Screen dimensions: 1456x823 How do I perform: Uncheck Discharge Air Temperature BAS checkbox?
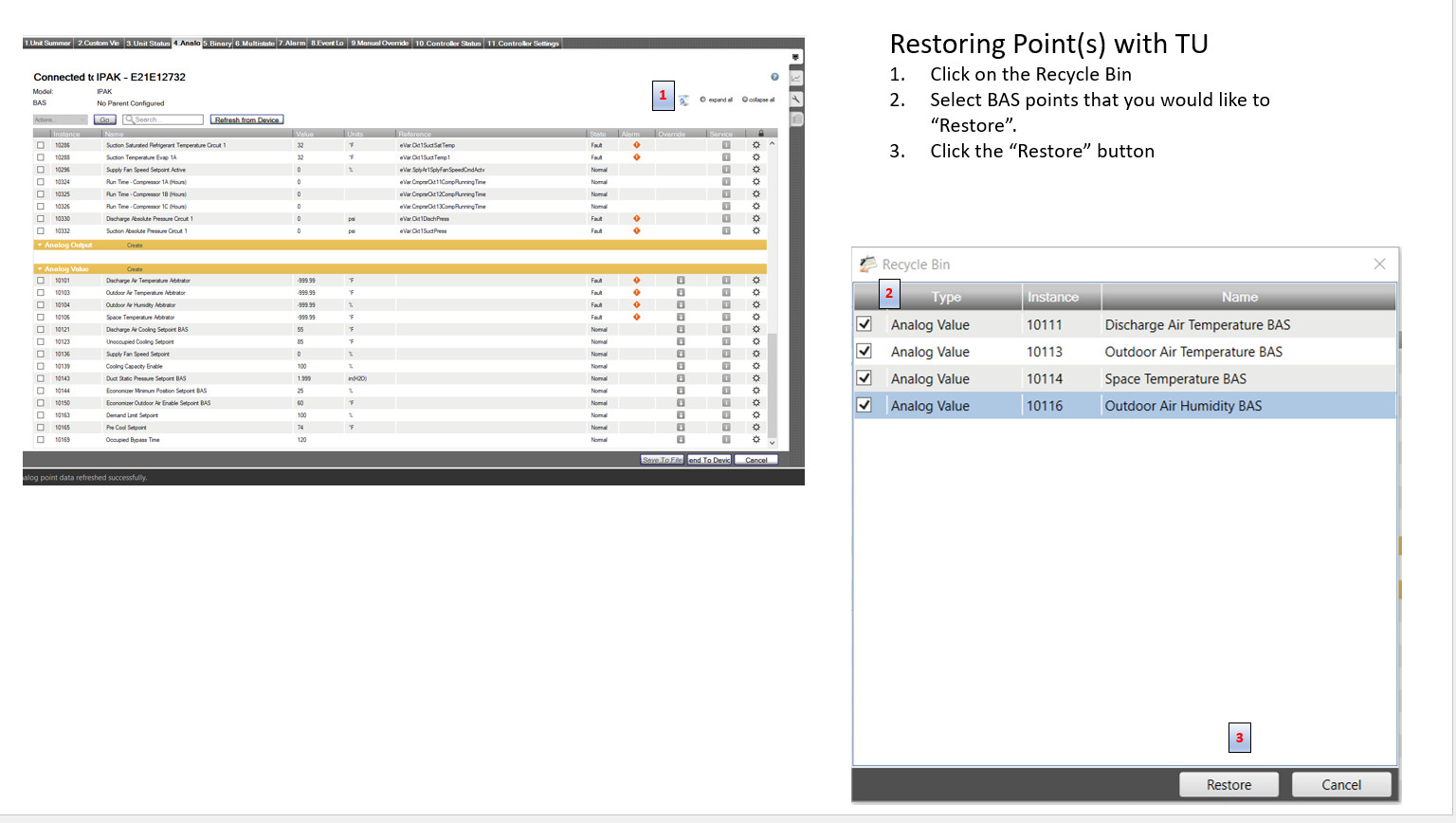864,324
